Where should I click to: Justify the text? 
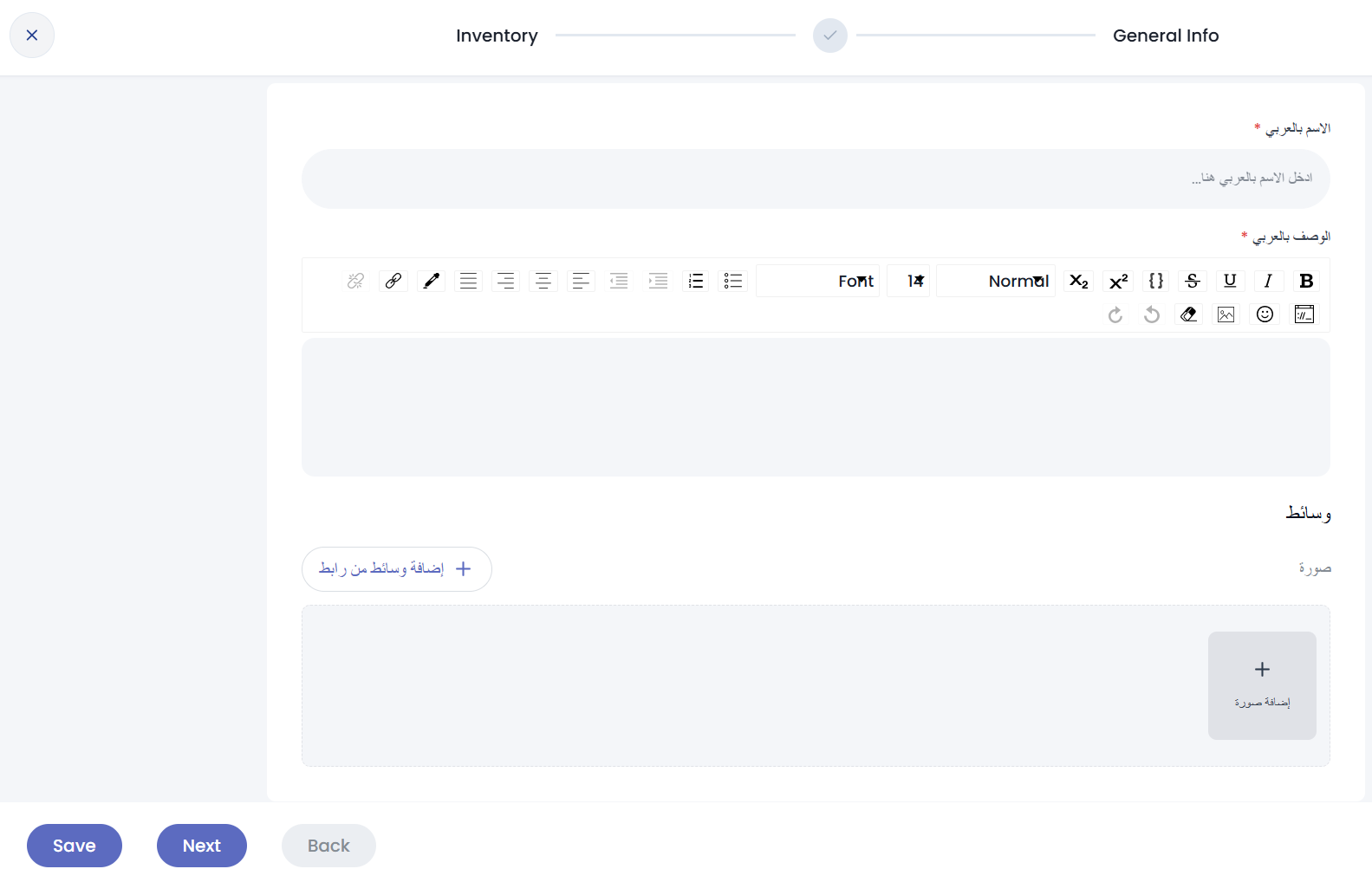tap(468, 281)
